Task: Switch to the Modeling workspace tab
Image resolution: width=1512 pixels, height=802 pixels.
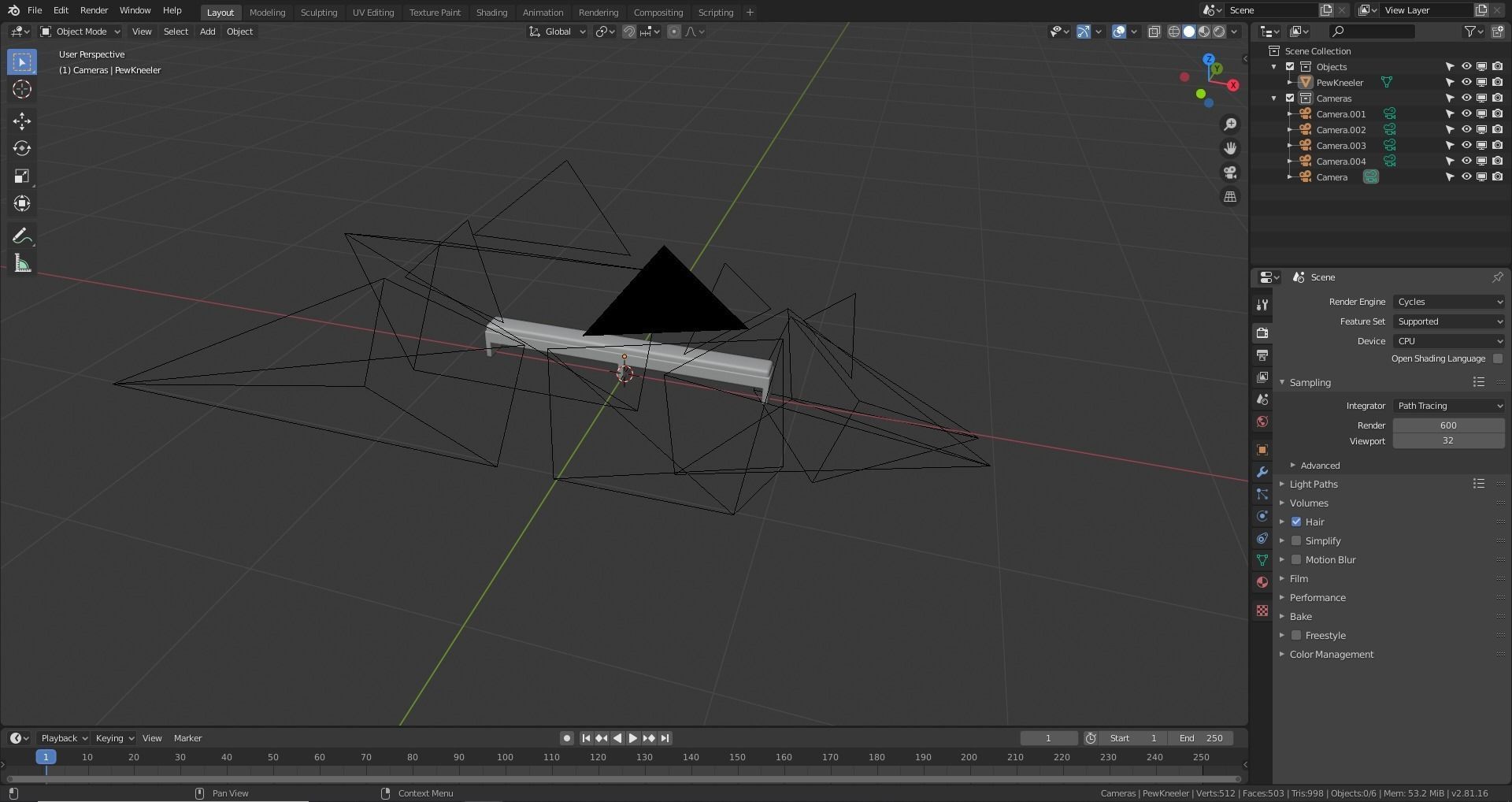Action: pyautogui.click(x=267, y=13)
